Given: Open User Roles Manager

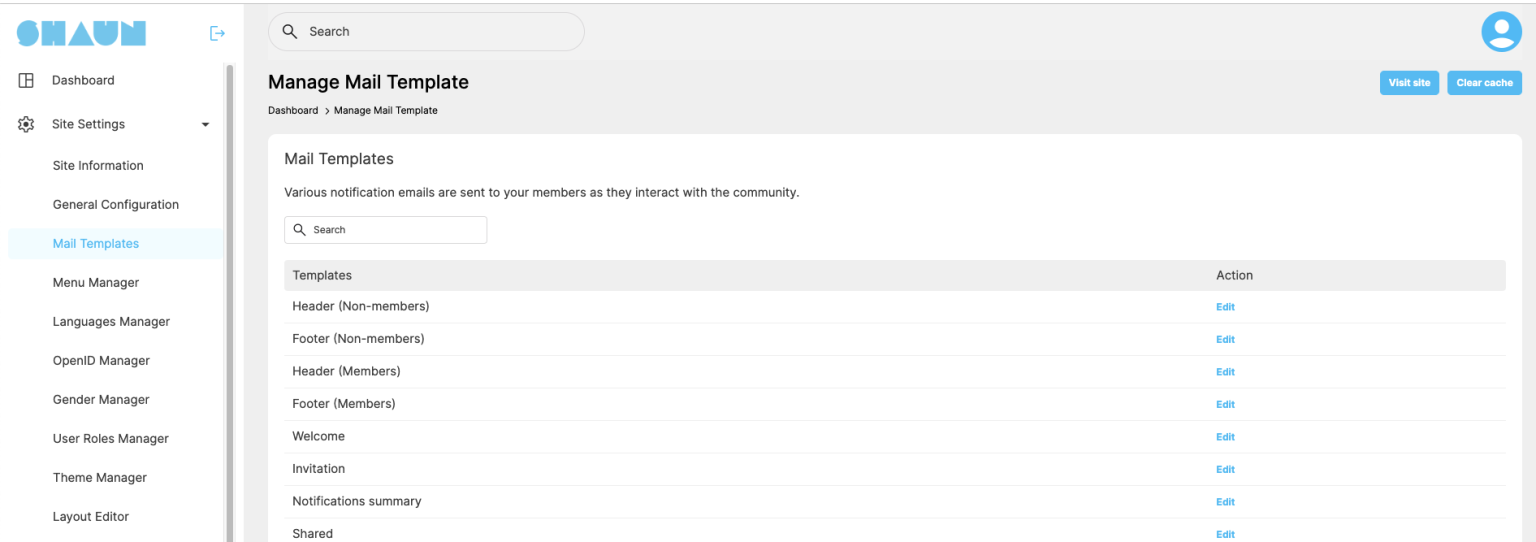Looking at the screenshot, I should point(111,439).
